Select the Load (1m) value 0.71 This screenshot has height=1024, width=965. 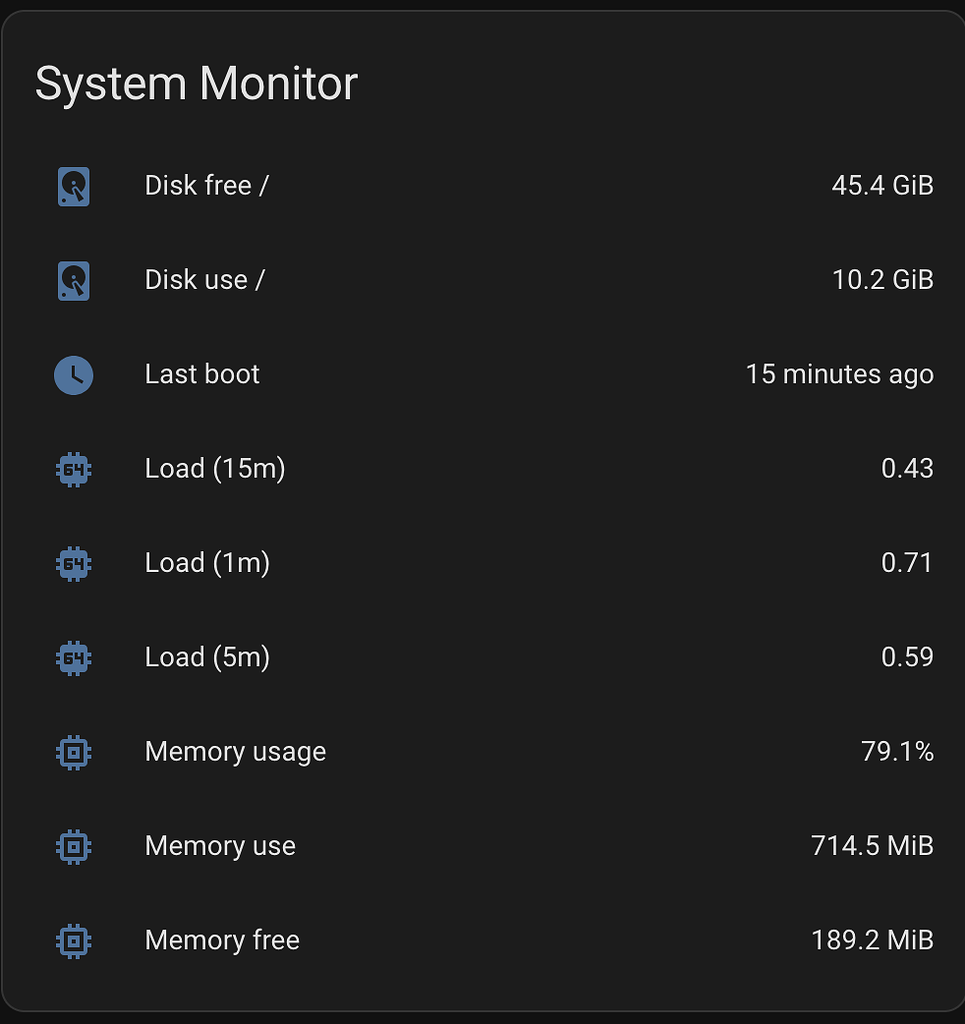click(908, 563)
